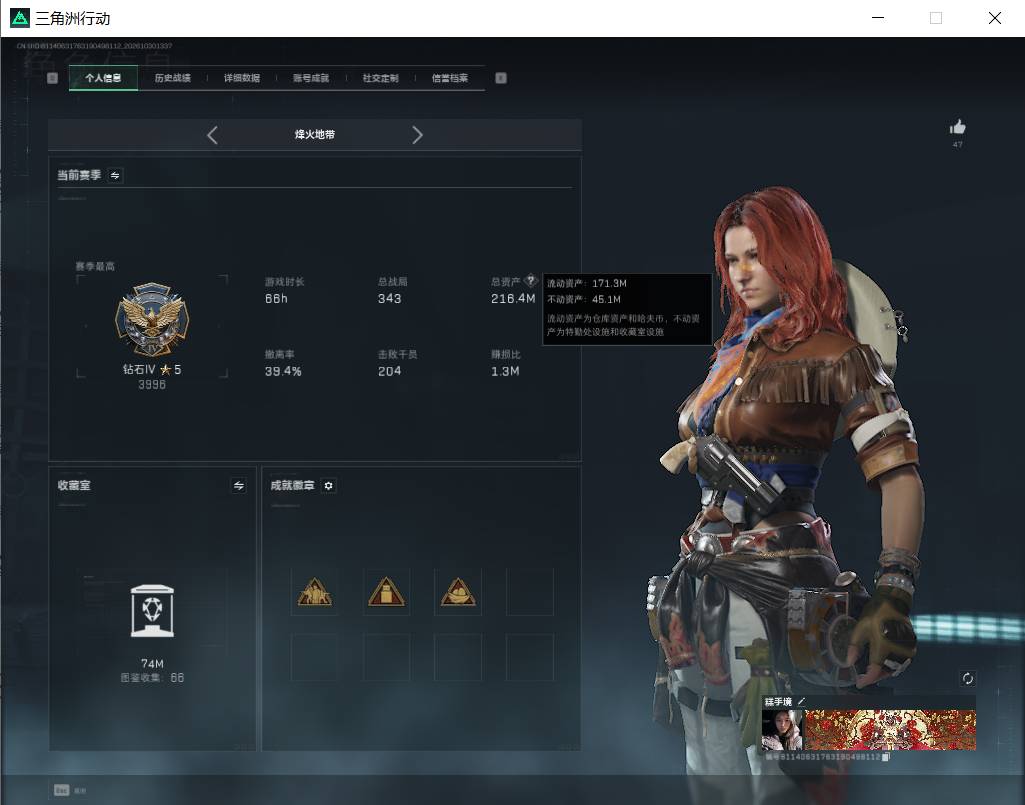Image resolution: width=1025 pixels, height=805 pixels.
Task: Select the 账号成就 tab
Action: [x=311, y=78]
